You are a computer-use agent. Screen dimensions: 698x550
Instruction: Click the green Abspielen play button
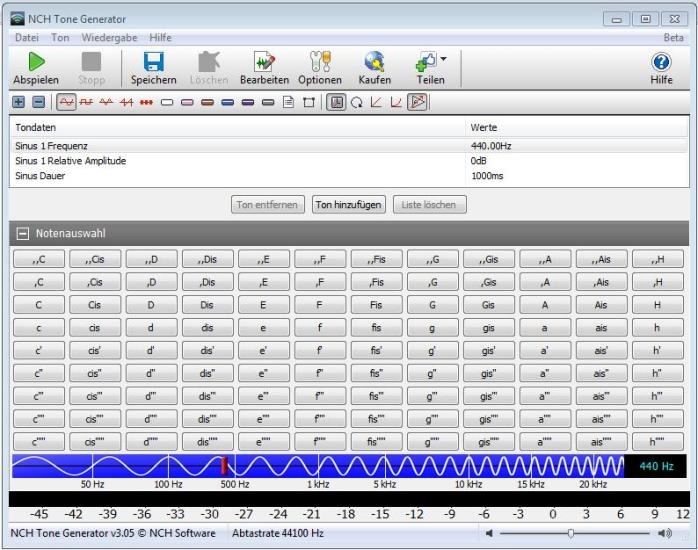pos(35,67)
